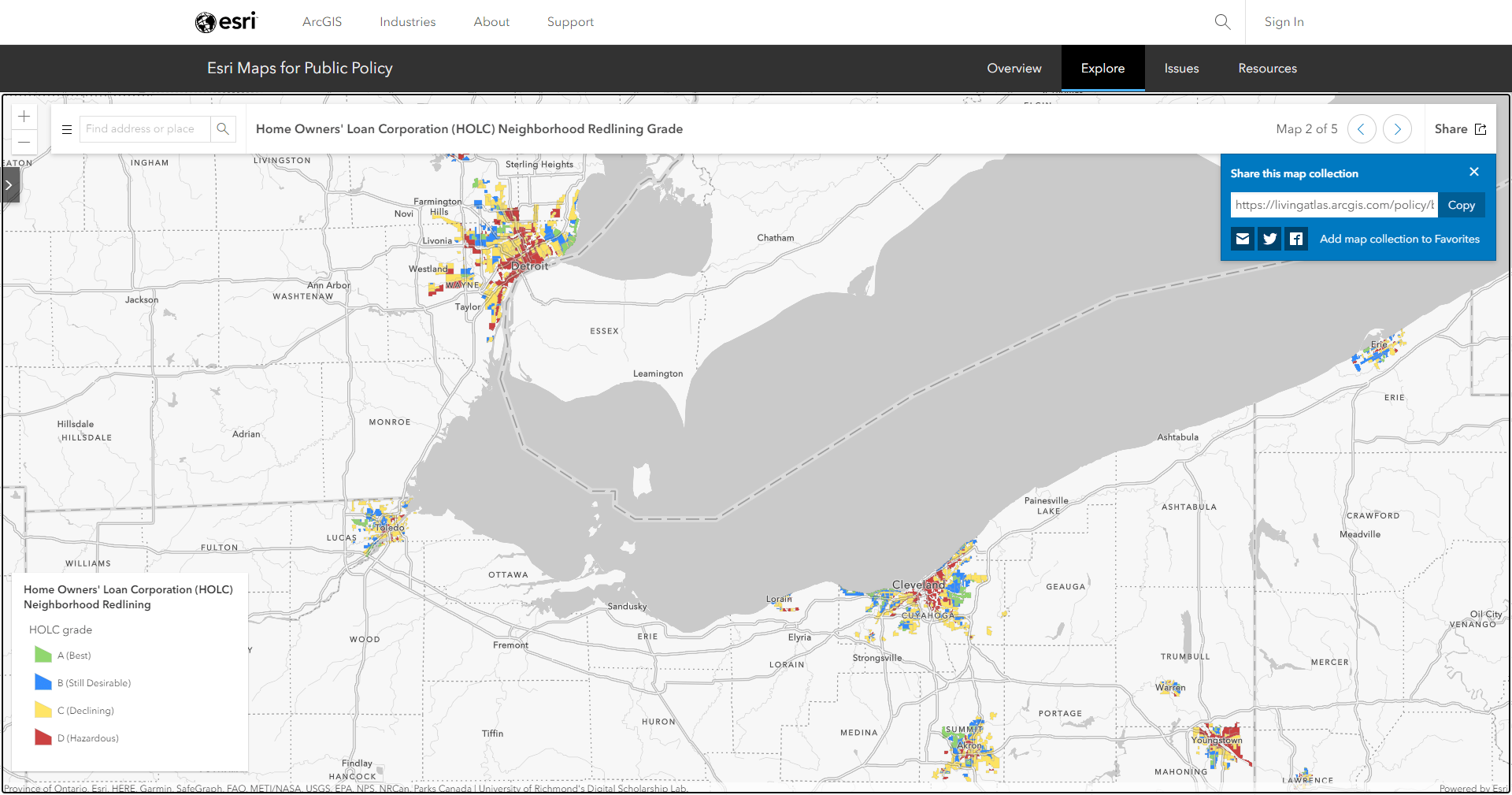Screen dimensions: 1512x795
Task: Share map collection on Twitter
Action: click(1269, 239)
